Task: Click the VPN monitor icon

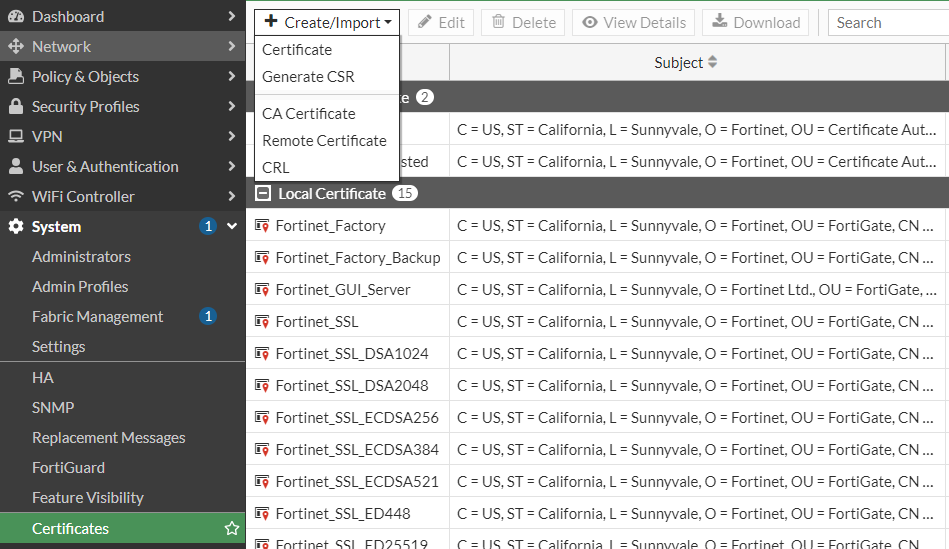Action: pos(15,136)
